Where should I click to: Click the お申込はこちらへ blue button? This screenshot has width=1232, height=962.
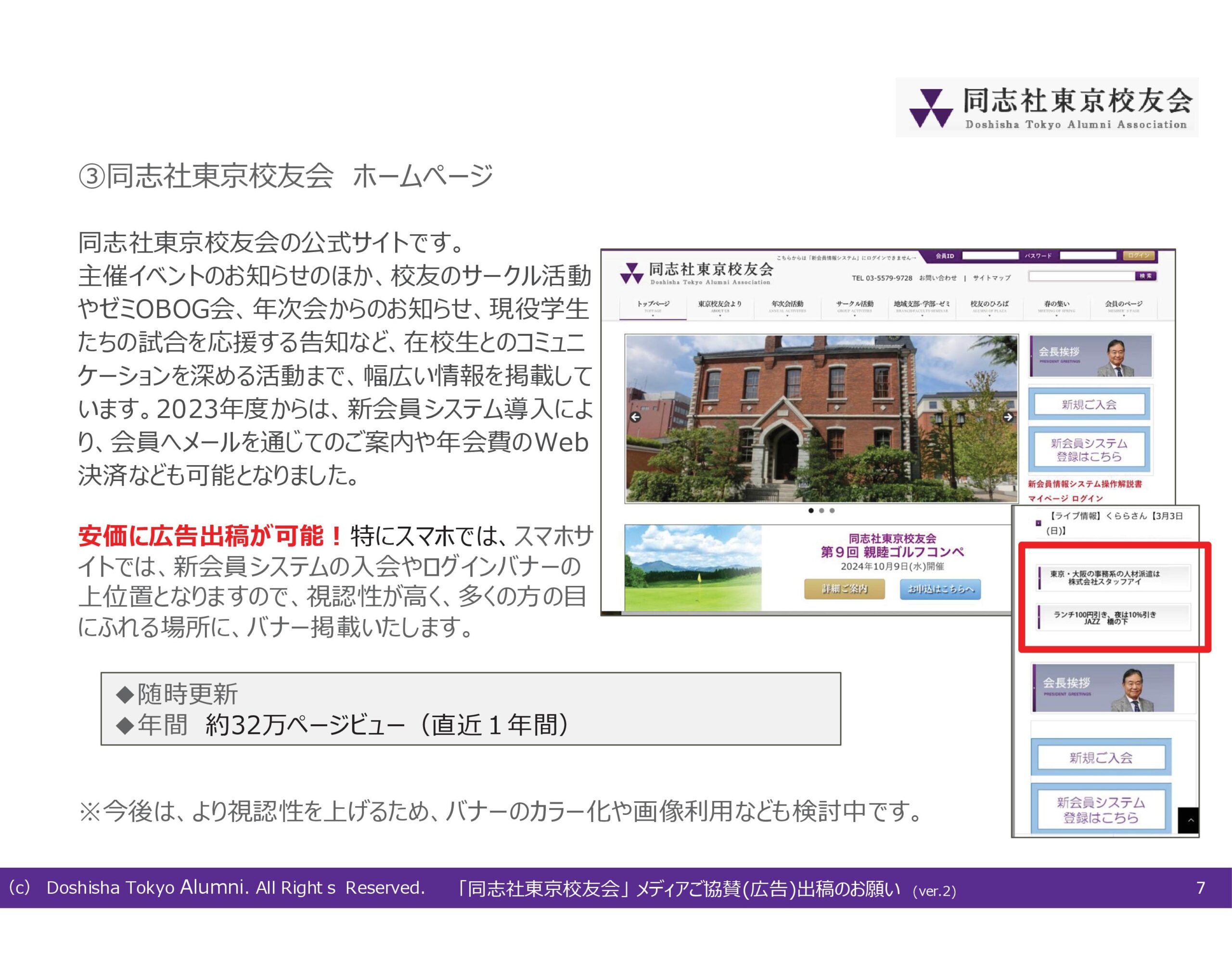coord(940,589)
